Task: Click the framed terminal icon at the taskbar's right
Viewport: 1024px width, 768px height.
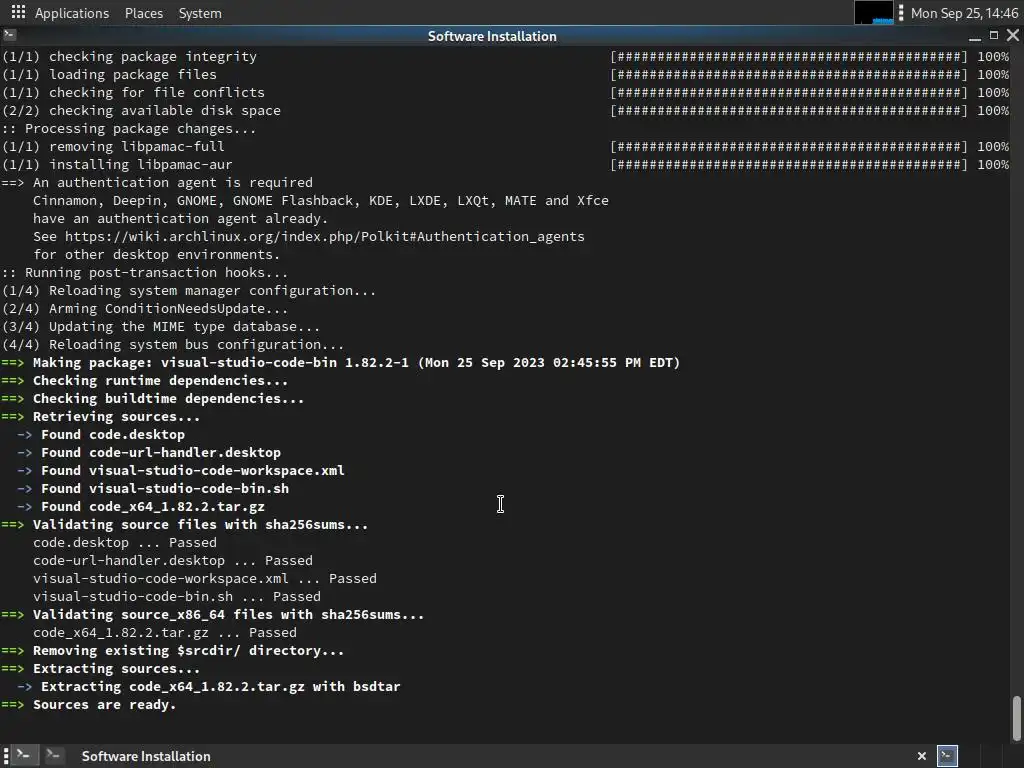Action: click(x=948, y=756)
